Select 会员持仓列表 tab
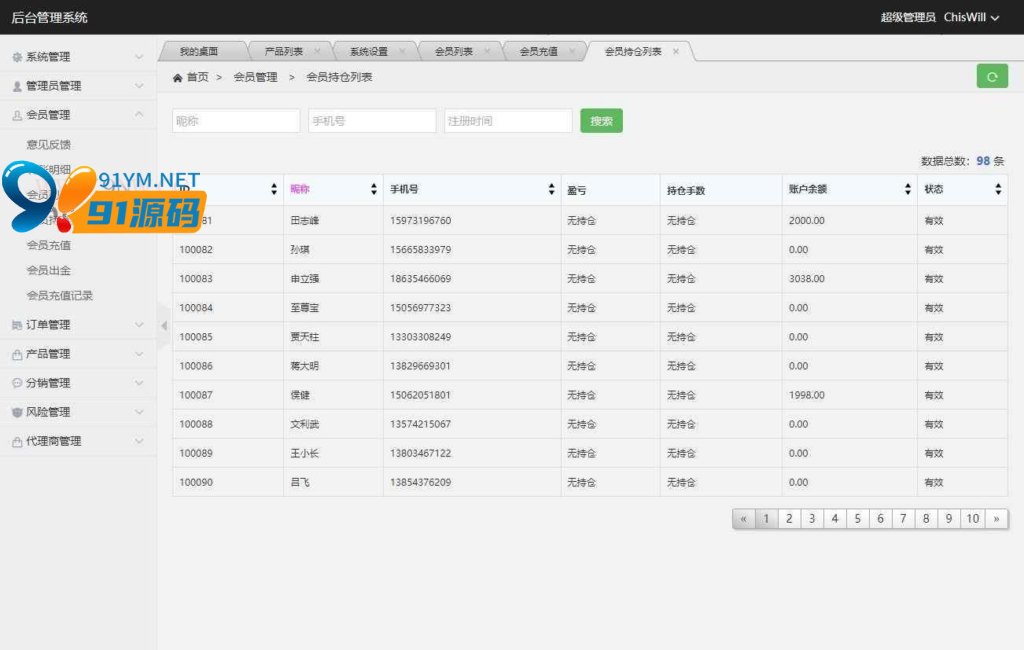 coord(633,51)
